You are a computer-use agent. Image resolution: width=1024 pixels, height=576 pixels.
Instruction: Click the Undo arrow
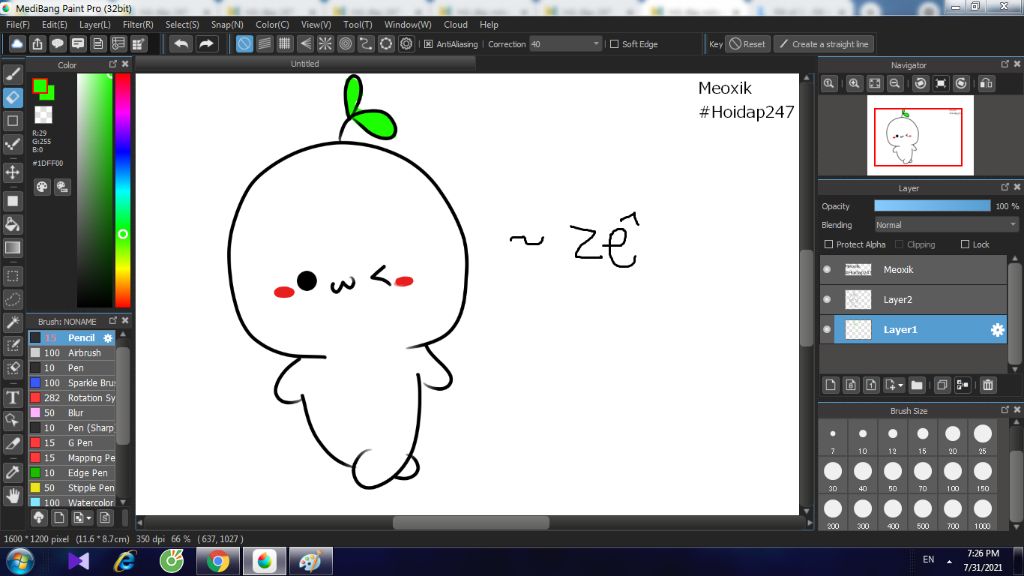181,44
